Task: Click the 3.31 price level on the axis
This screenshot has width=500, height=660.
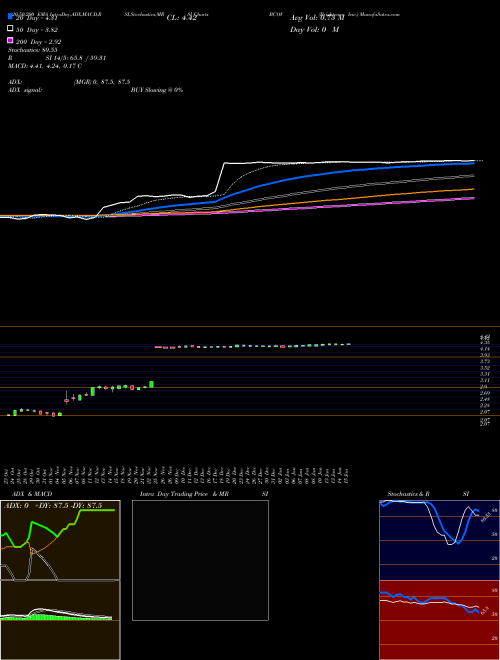Action: coord(485,374)
